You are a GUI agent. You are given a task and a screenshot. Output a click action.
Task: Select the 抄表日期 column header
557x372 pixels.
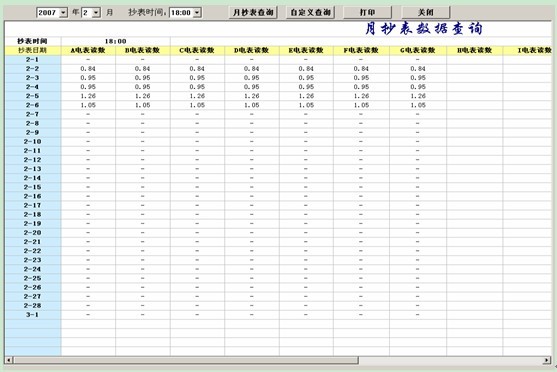pyautogui.click(x=33, y=50)
